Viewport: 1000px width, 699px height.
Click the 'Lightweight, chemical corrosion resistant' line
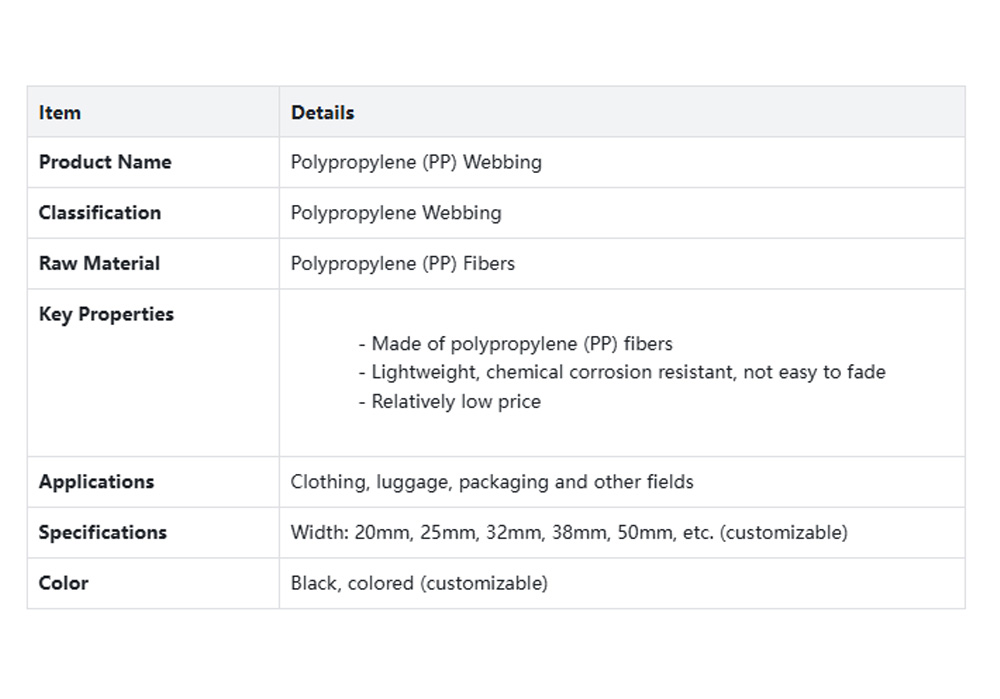pyautogui.click(x=621, y=373)
